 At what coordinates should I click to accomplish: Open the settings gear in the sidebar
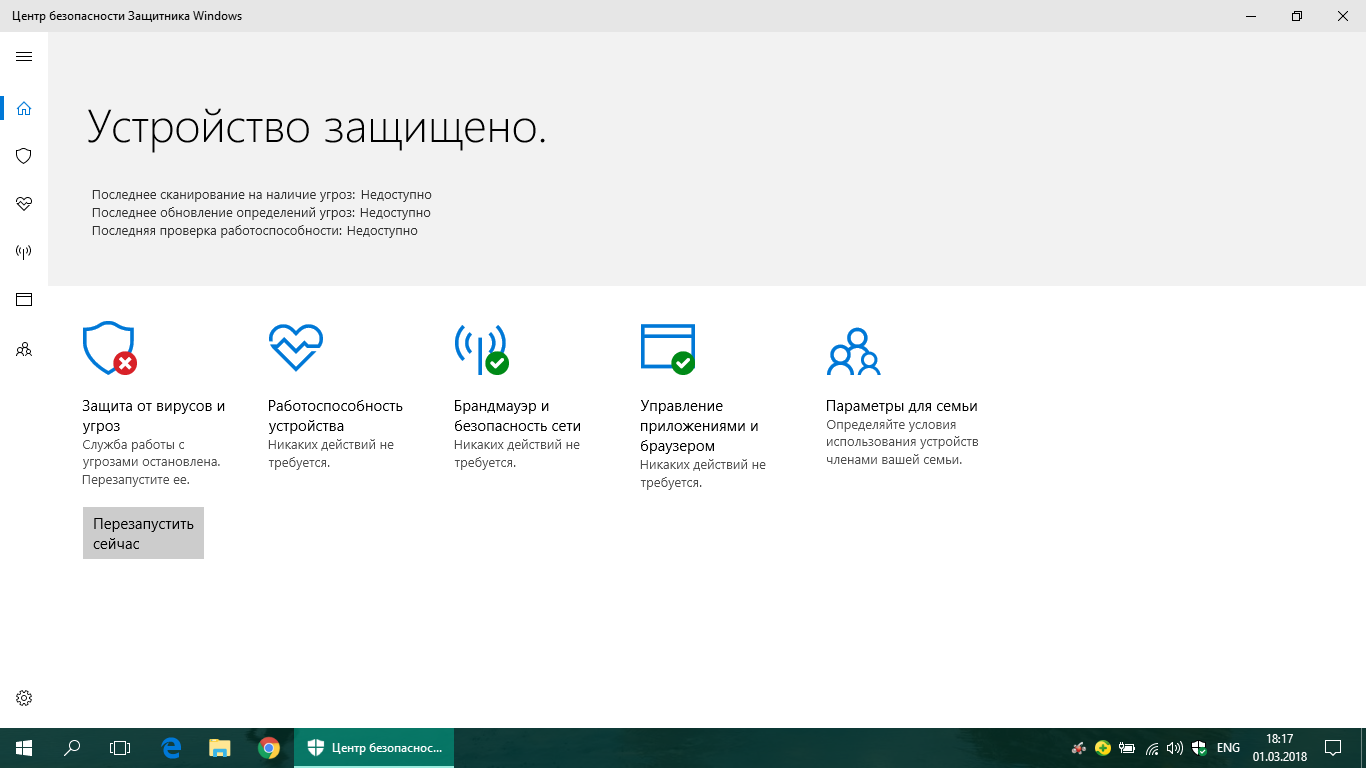pyautogui.click(x=24, y=698)
